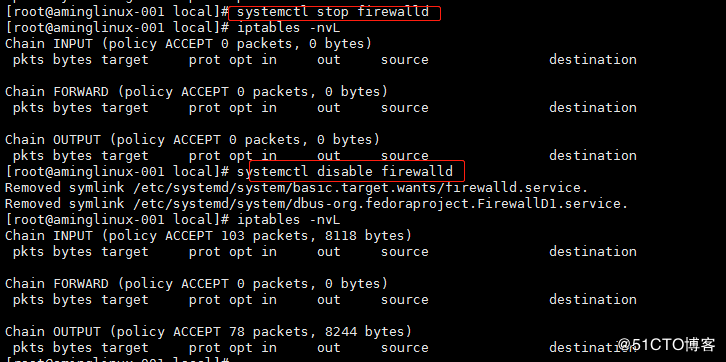This screenshot has height=362, width=726.
Task: Click the first 'Chain OUTPUT' line with 0 packets
Action: [x=193, y=140]
